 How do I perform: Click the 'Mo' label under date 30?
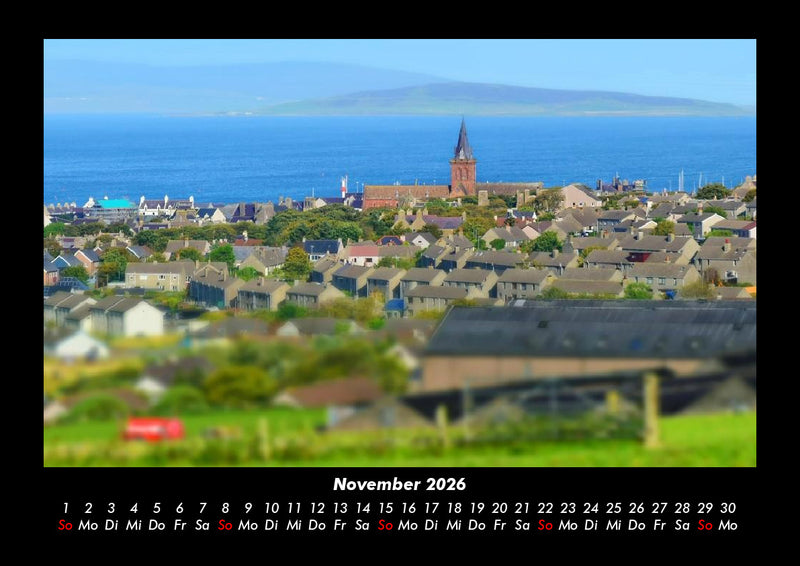pos(728,525)
